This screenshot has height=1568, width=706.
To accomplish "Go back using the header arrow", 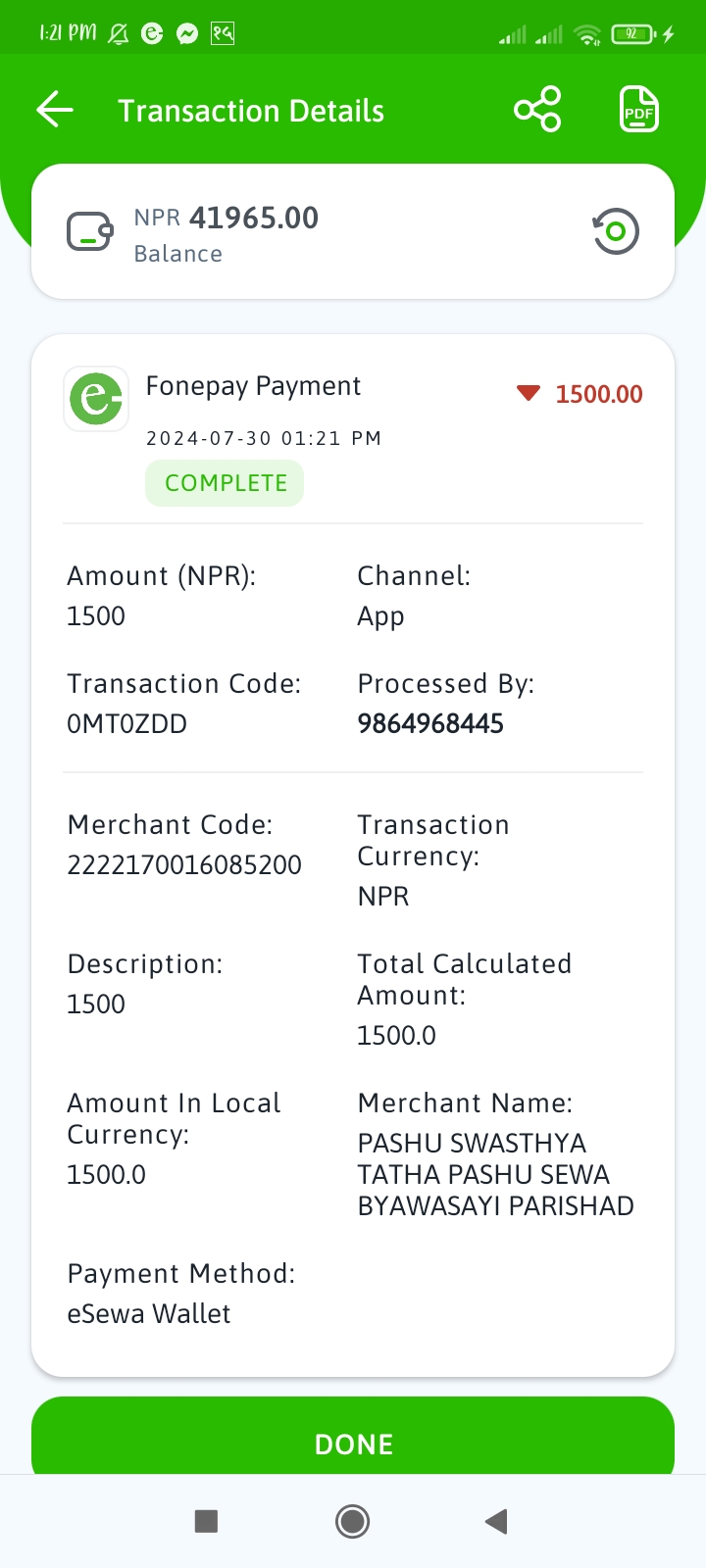I will pos(55,110).
